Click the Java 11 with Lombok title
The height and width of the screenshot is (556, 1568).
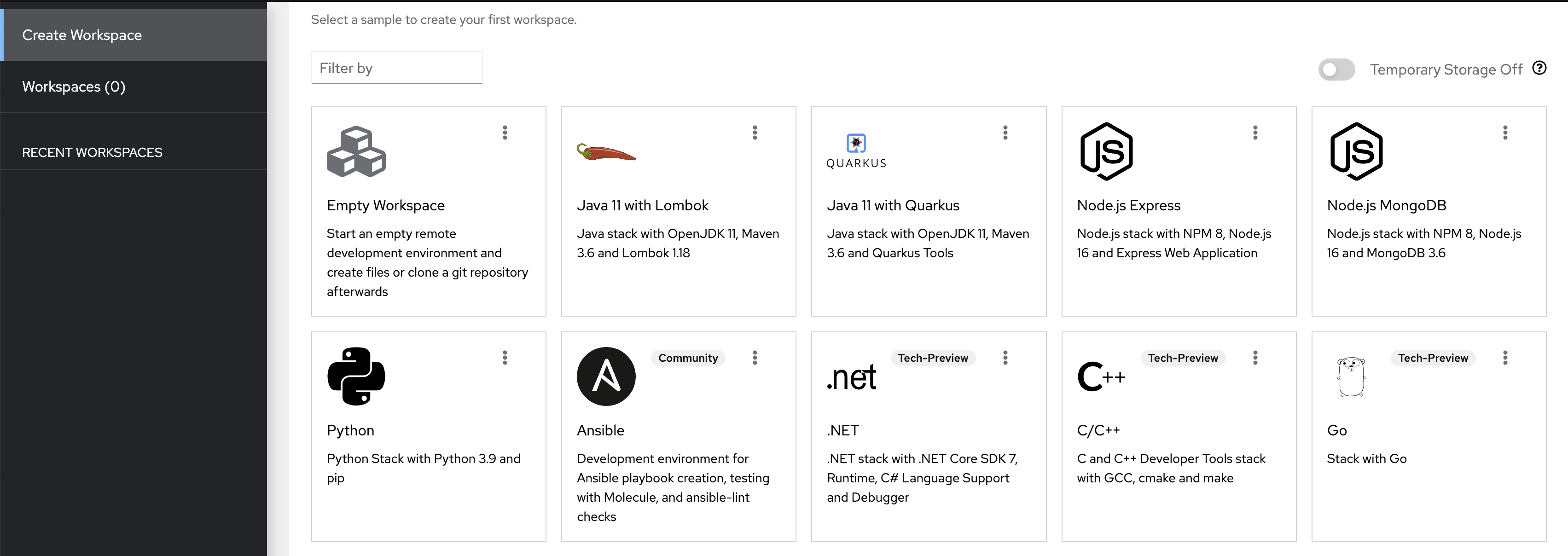pyautogui.click(x=642, y=206)
